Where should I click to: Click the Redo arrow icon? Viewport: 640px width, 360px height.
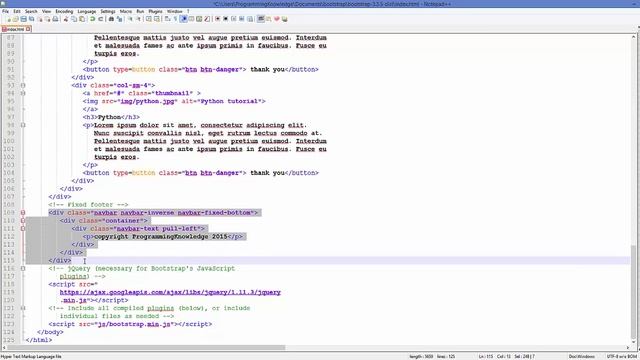pos(101,19)
